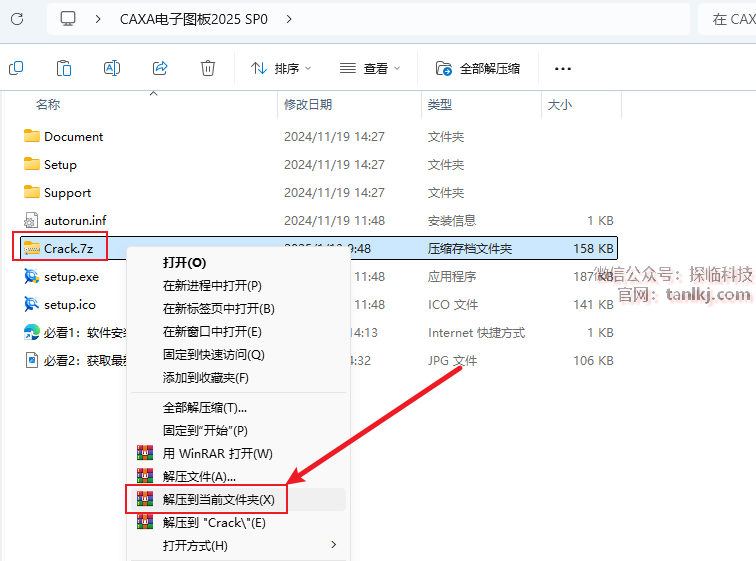The image size is (756, 561).
Task: Click the 2024/11/19 11:48 date of autorun.inf
Action: pos(334,221)
